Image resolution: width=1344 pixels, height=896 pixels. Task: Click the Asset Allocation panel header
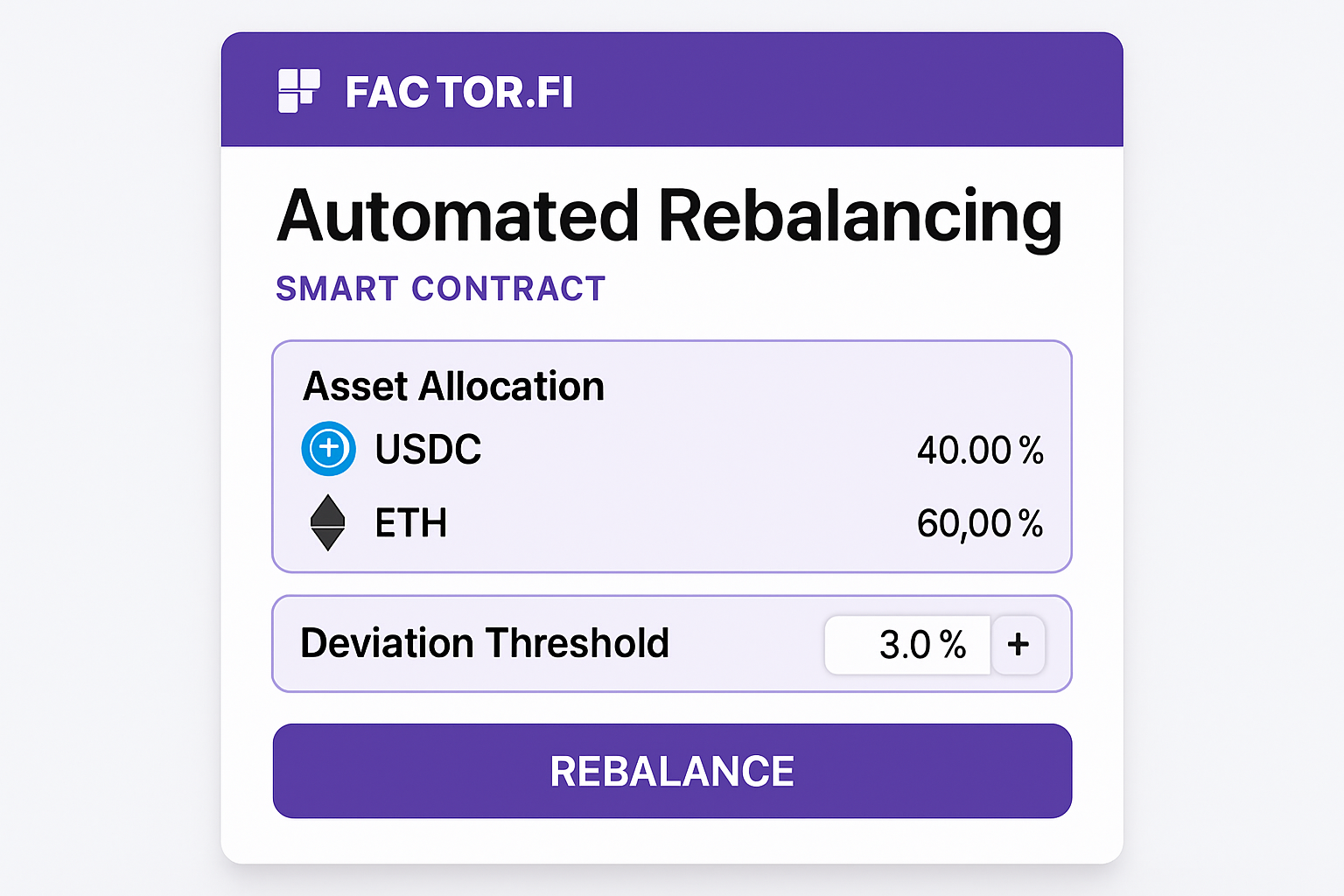coord(453,386)
